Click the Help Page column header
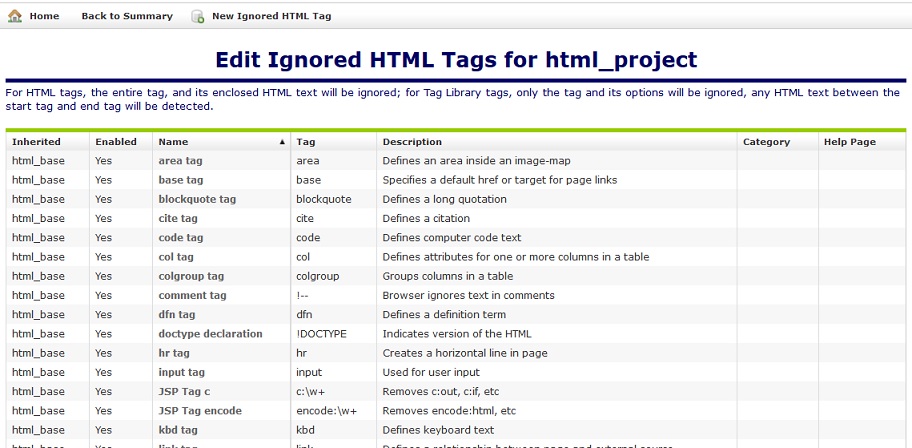912x448 pixels. click(x=849, y=142)
